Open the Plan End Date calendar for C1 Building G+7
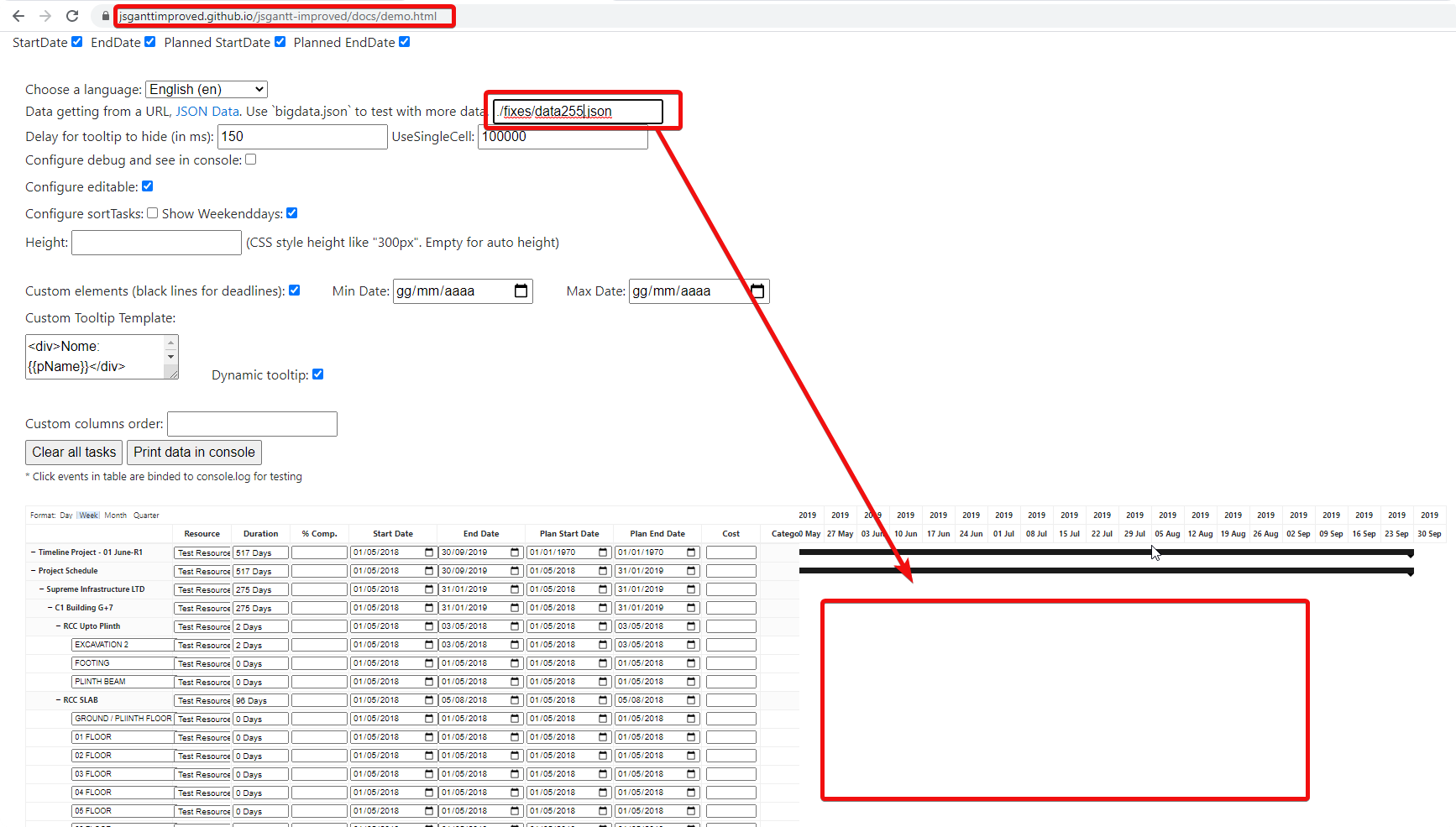The height and width of the screenshot is (827, 1456). pyautogui.click(x=691, y=607)
